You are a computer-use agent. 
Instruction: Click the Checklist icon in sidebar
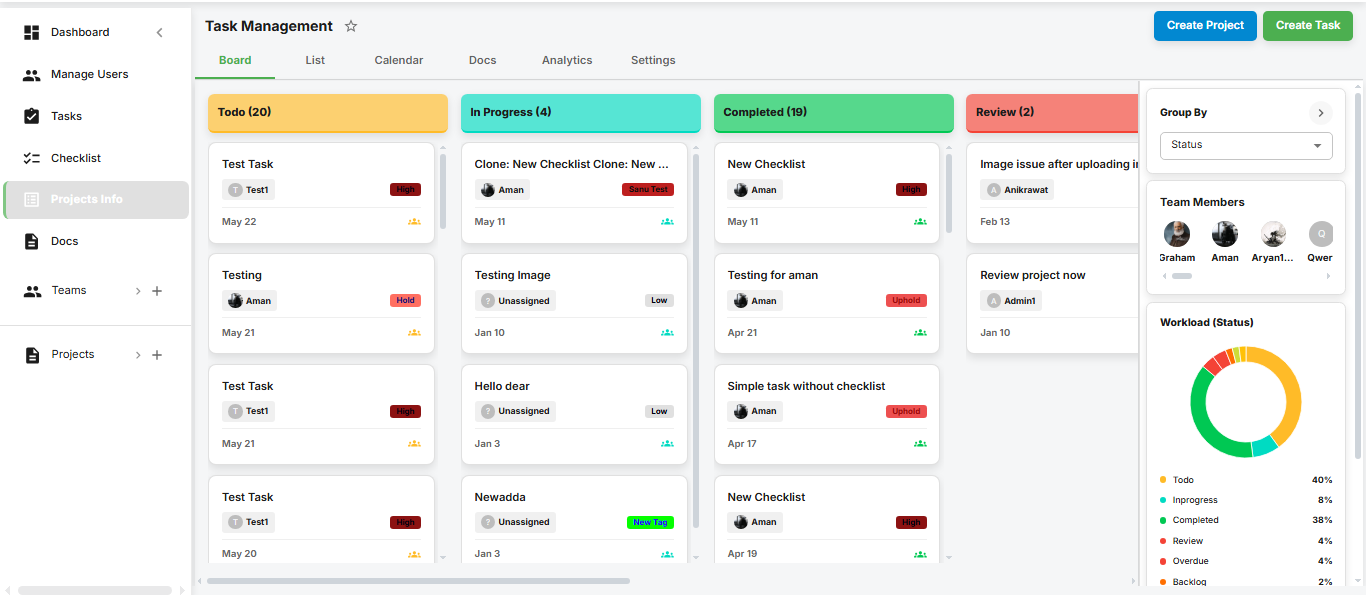pyautogui.click(x=32, y=158)
